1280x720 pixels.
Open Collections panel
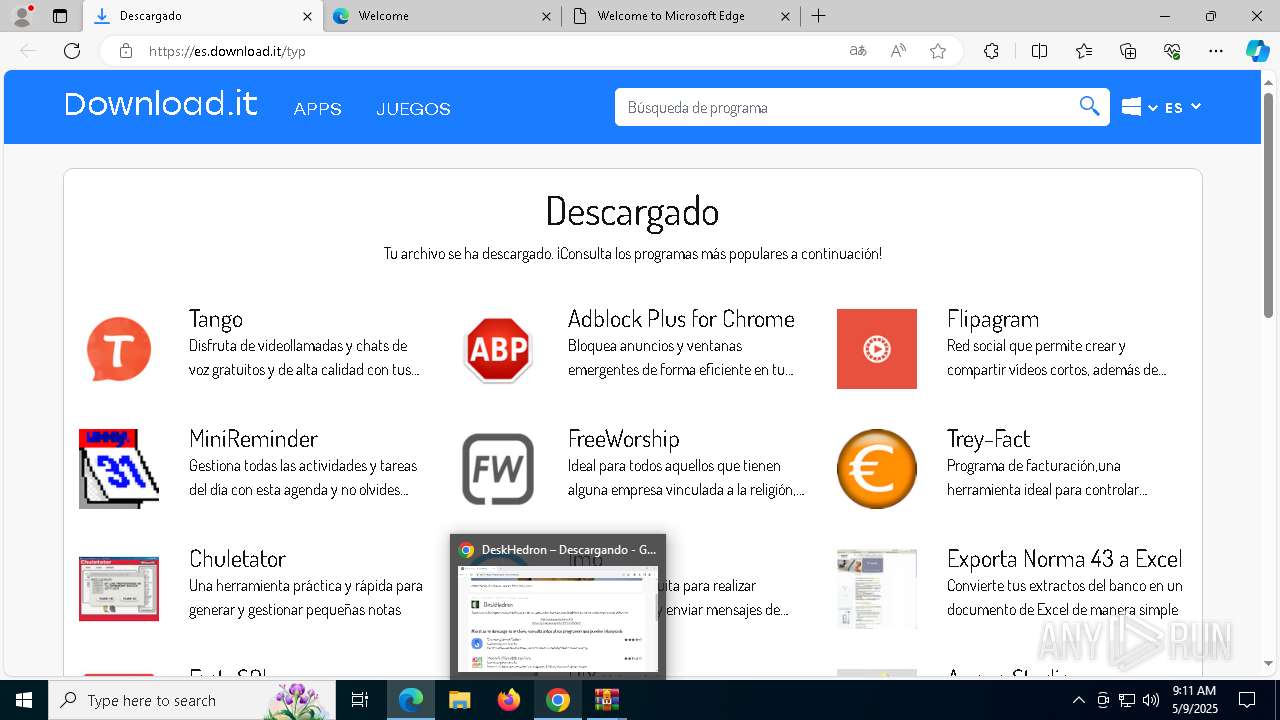click(1128, 51)
